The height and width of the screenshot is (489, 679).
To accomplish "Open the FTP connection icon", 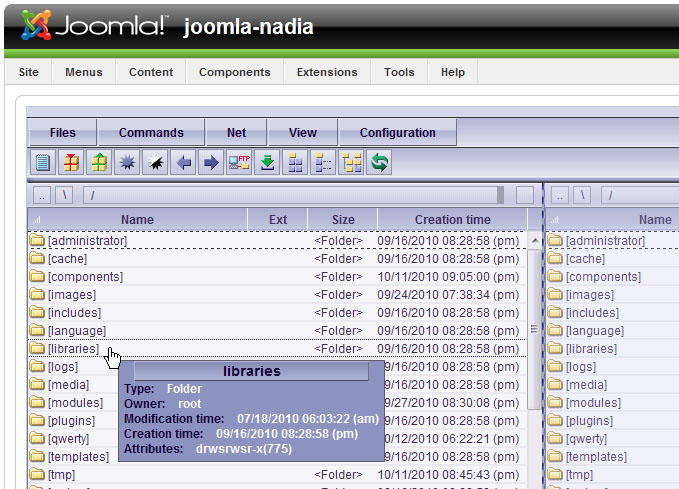I will pos(239,163).
